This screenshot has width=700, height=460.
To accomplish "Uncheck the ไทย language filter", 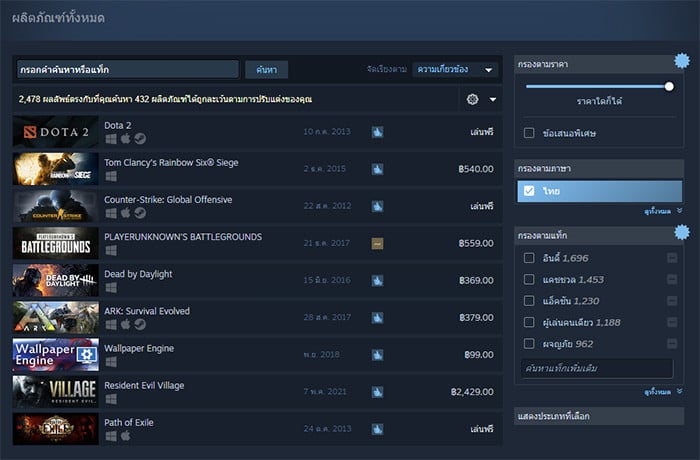I will [x=529, y=191].
